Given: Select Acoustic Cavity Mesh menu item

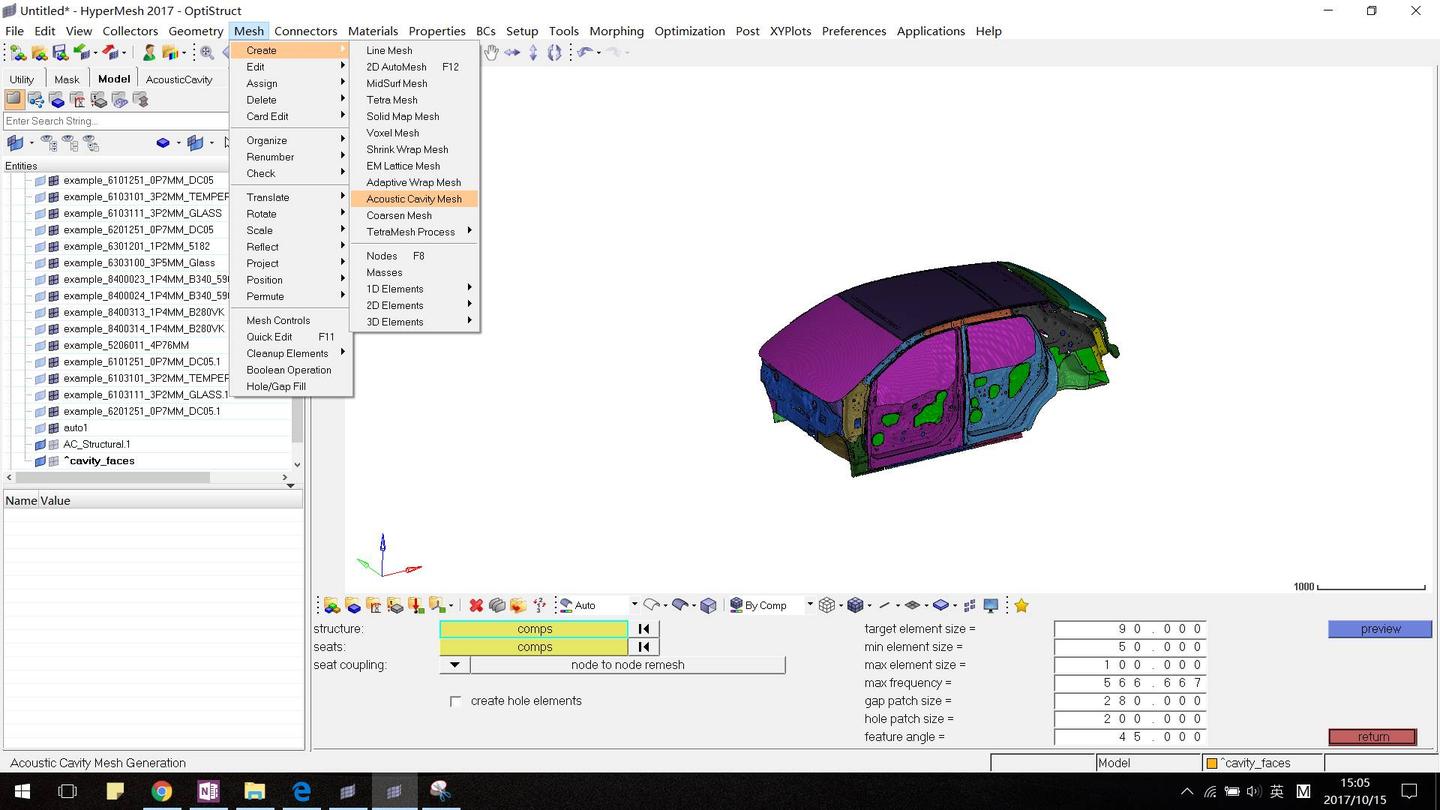Looking at the screenshot, I should pyautogui.click(x=414, y=199).
